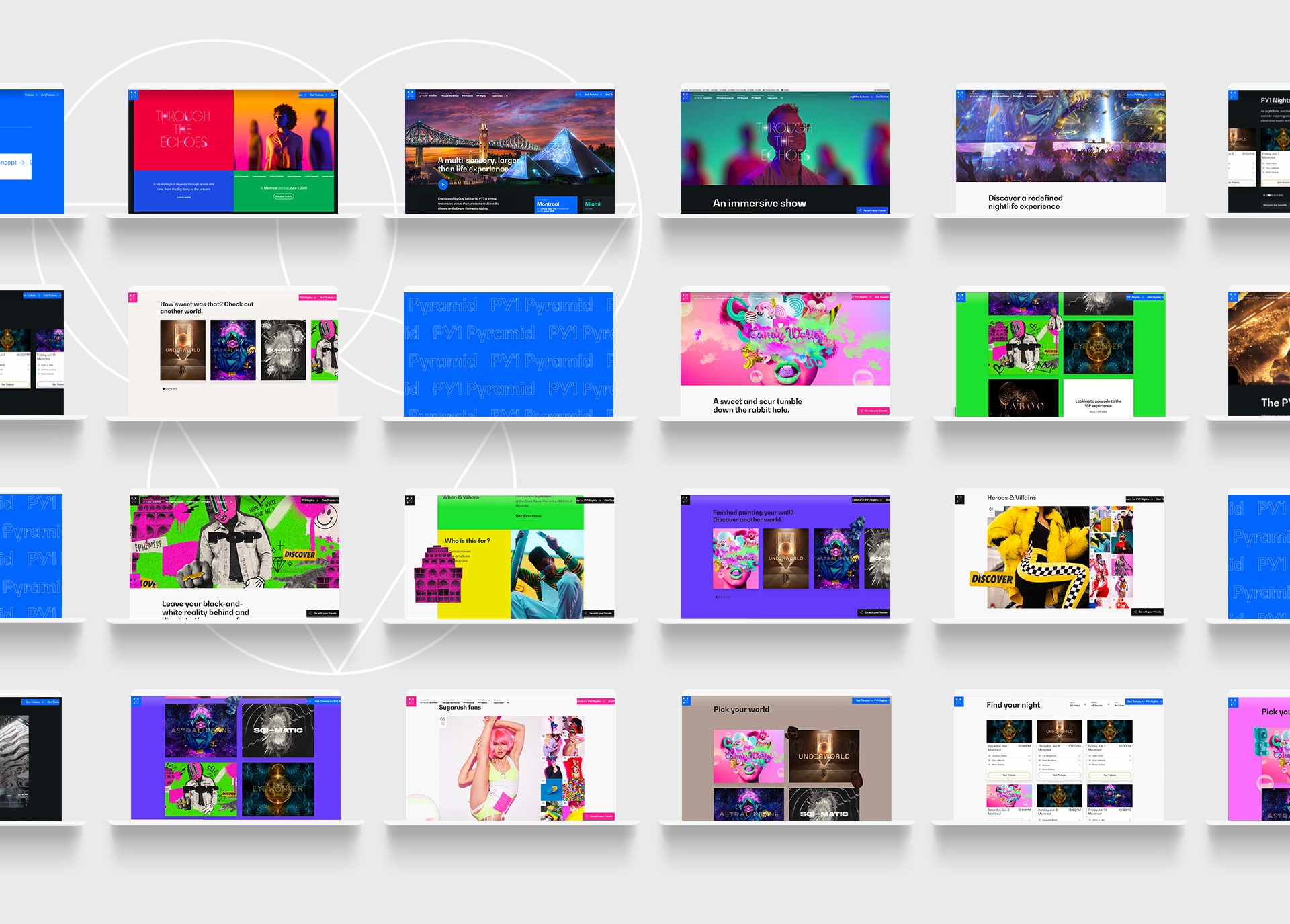Click pink 'Go with your friends' on Candy World screen
The width and height of the screenshot is (1290, 924).
(x=873, y=411)
